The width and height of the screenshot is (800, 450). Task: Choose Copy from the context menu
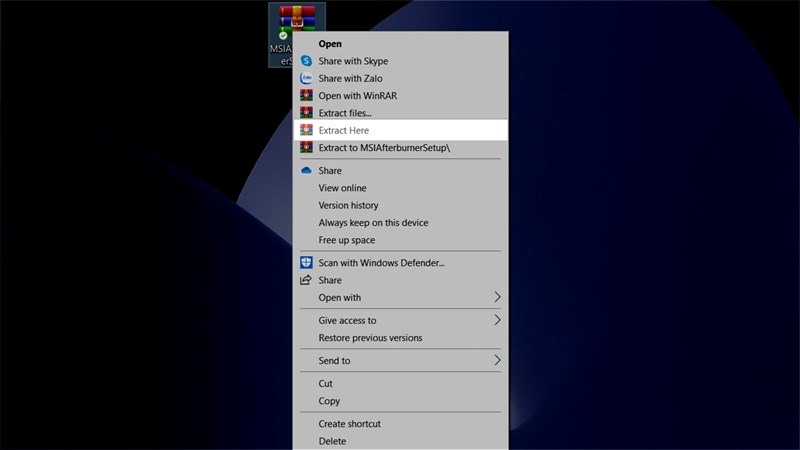pyautogui.click(x=401, y=401)
